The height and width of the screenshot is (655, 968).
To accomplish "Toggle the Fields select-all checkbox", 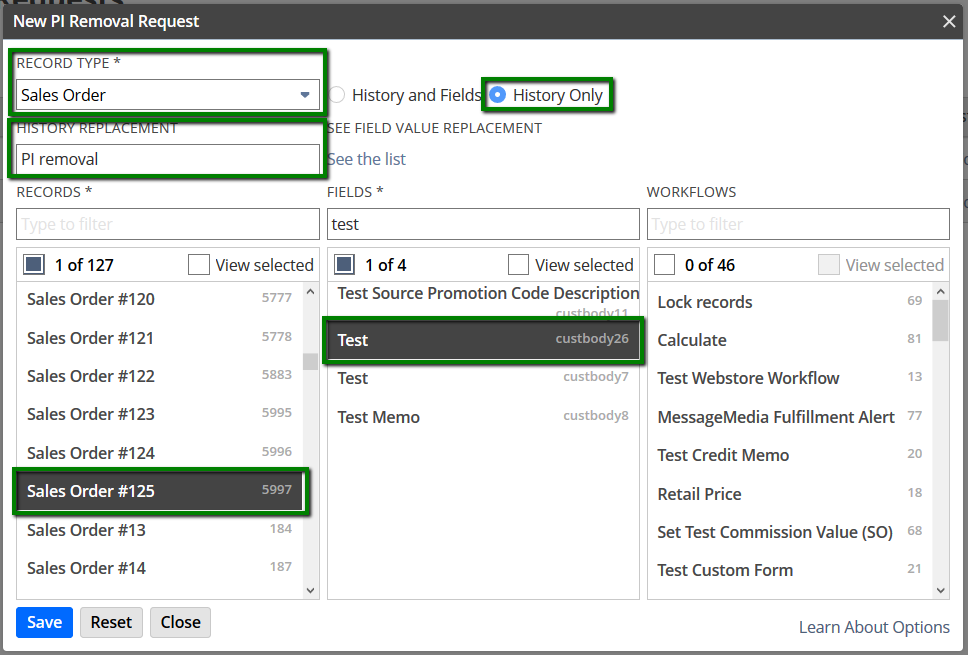I will coord(344,265).
